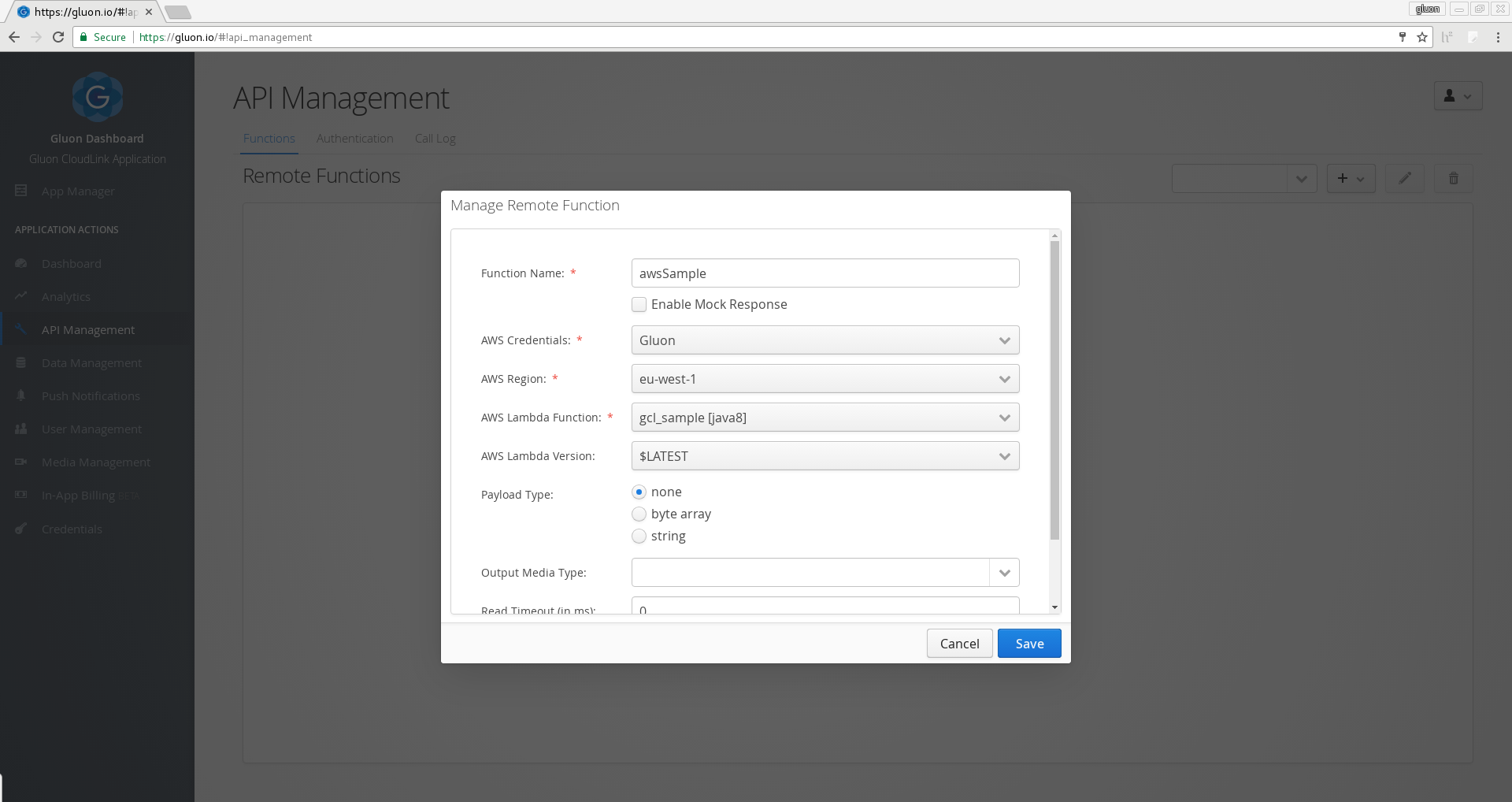Switch to the Authentication tab
This screenshot has width=1512, height=802.
point(355,139)
